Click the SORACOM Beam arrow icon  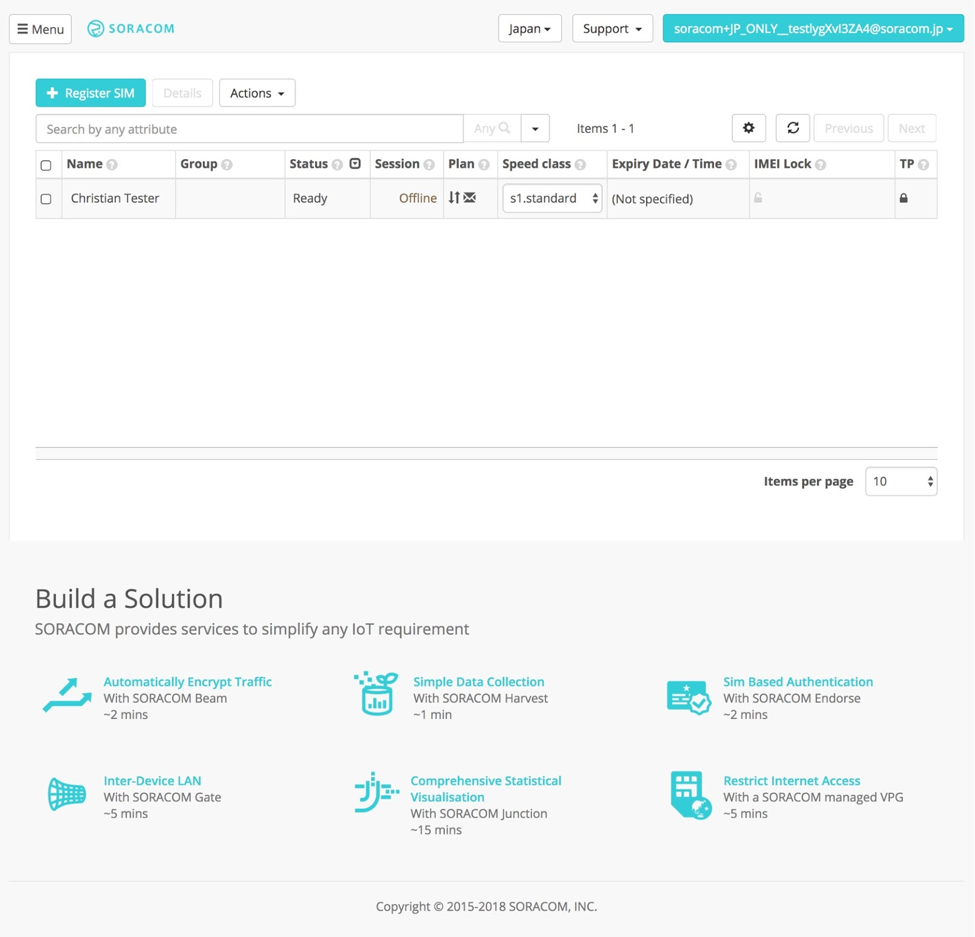[67, 695]
